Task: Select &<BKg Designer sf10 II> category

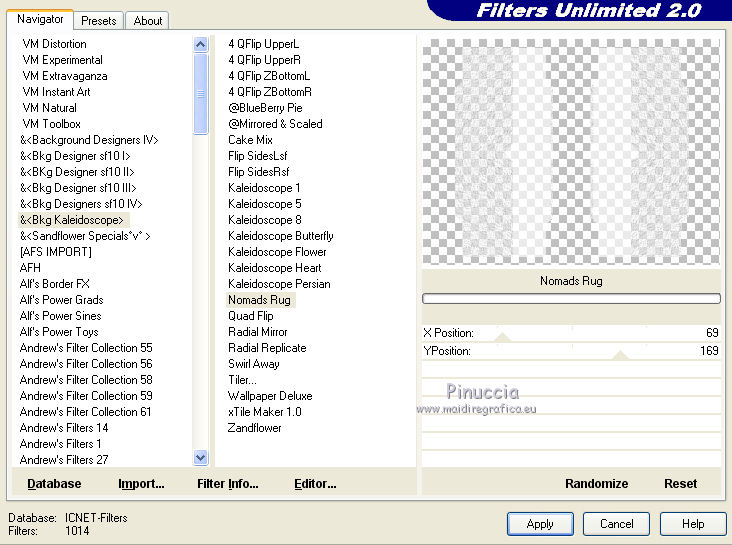Action: 77,172
